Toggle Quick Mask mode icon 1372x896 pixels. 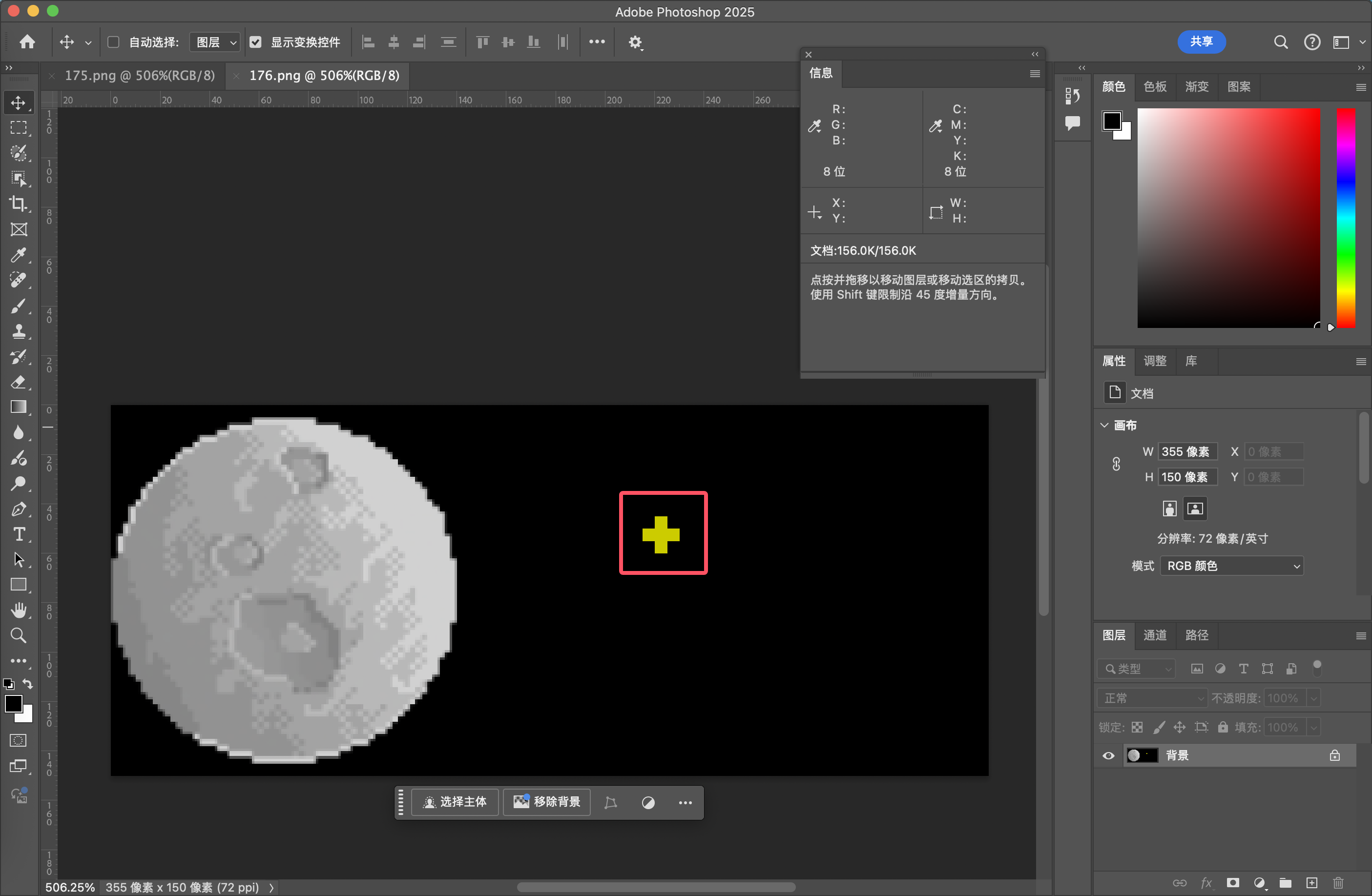[19, 740]
